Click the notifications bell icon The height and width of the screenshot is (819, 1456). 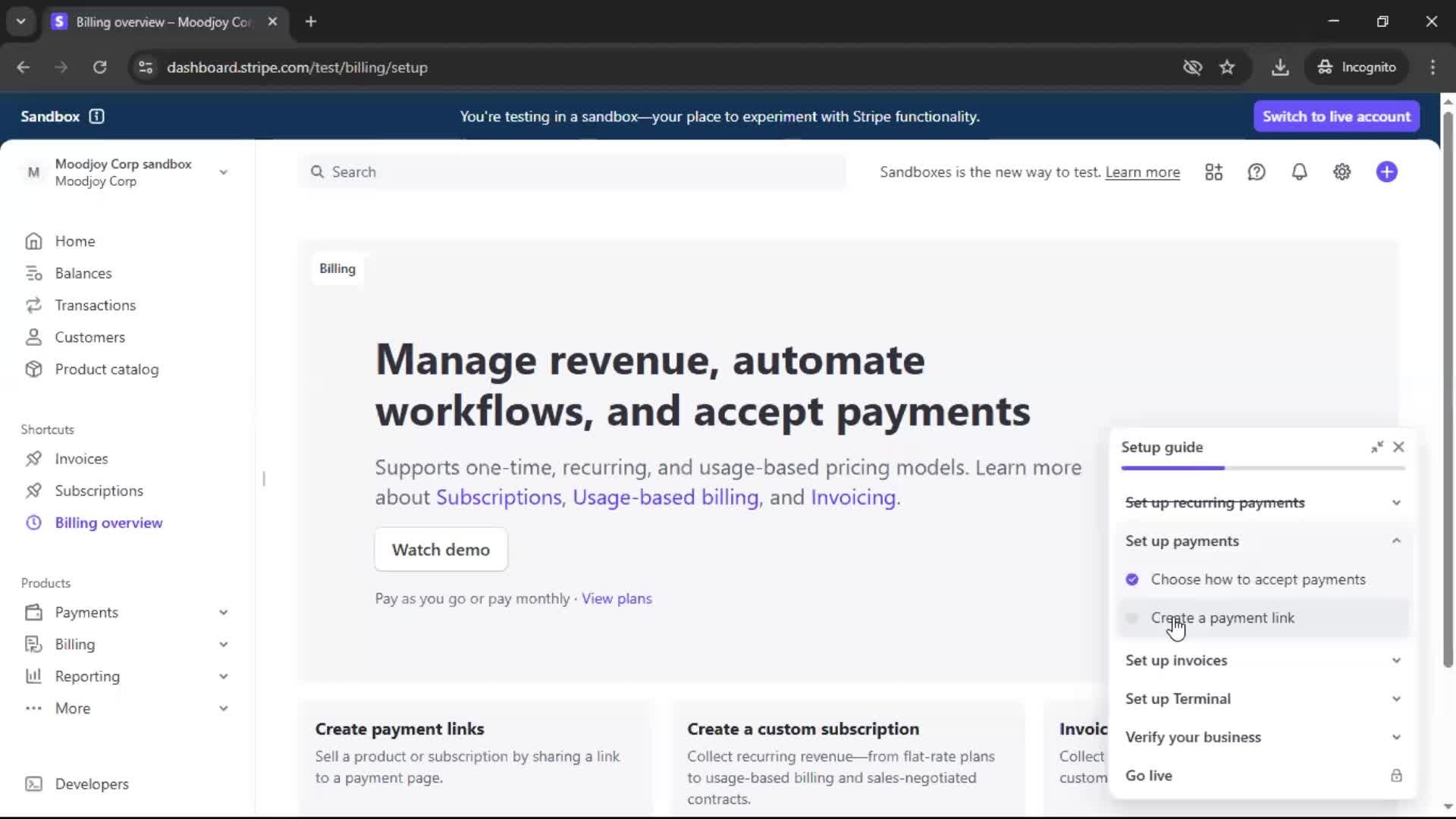[x=1299, y=172]
